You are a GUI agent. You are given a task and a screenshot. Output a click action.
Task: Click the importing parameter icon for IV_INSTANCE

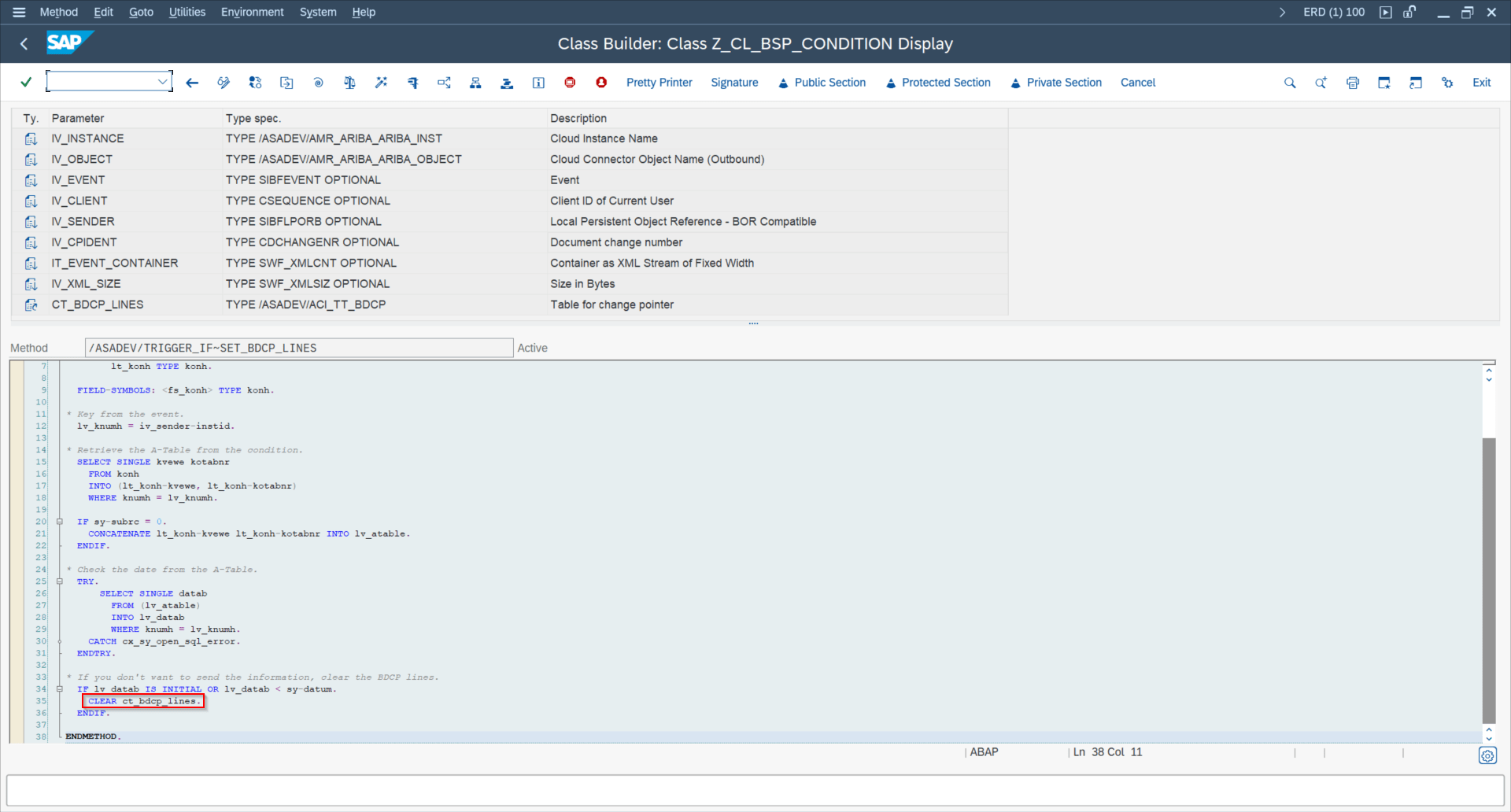[31, 138]
